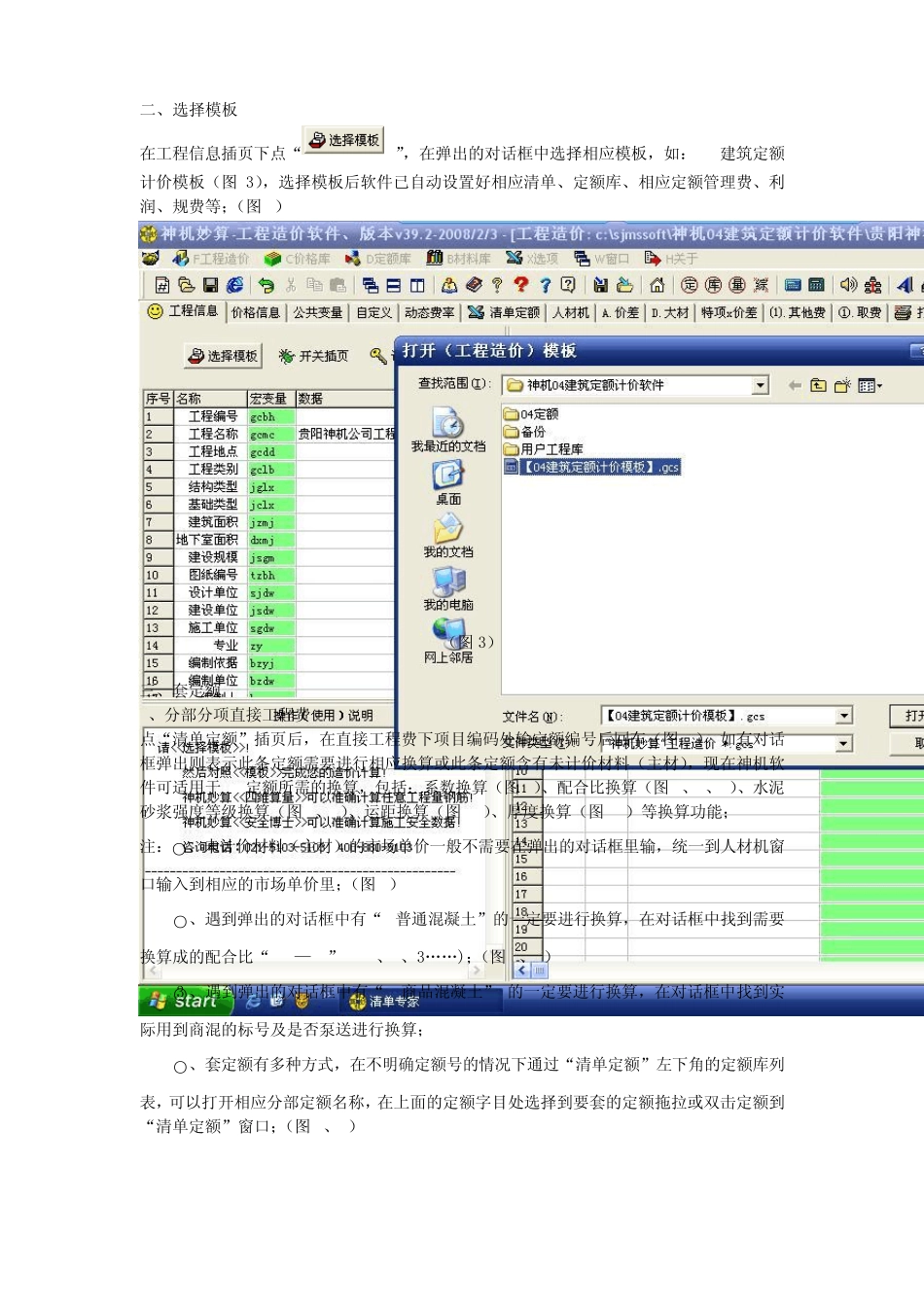Click the scissors Cut icon
Image resolution: width=924 pixels, height=1307 pixels.
291,285
